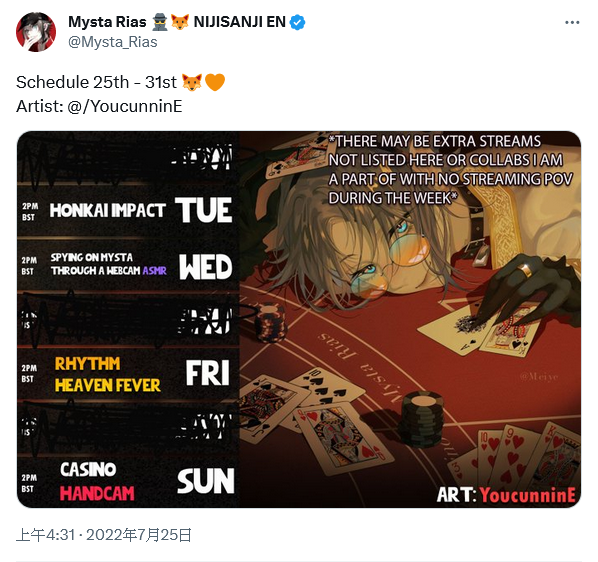Open the tweet timestamp 2022年7月25日
598x562 pixels.
pyautogui.click(x=103, y=535)
